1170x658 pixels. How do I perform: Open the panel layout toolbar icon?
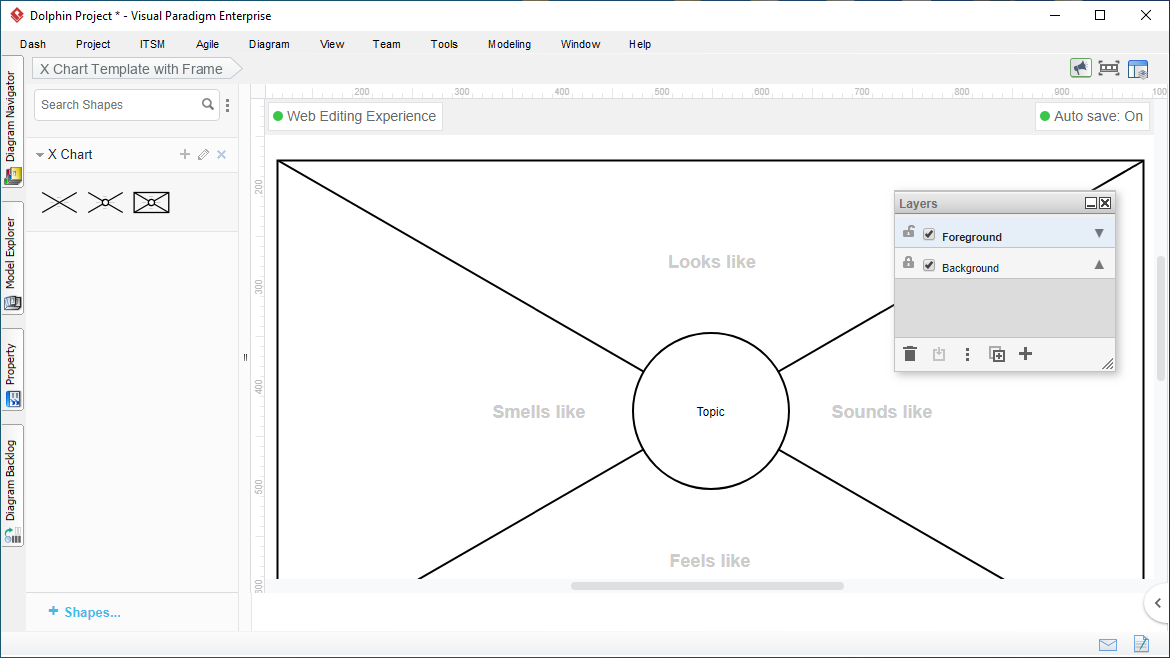(x=1138, y=69)
